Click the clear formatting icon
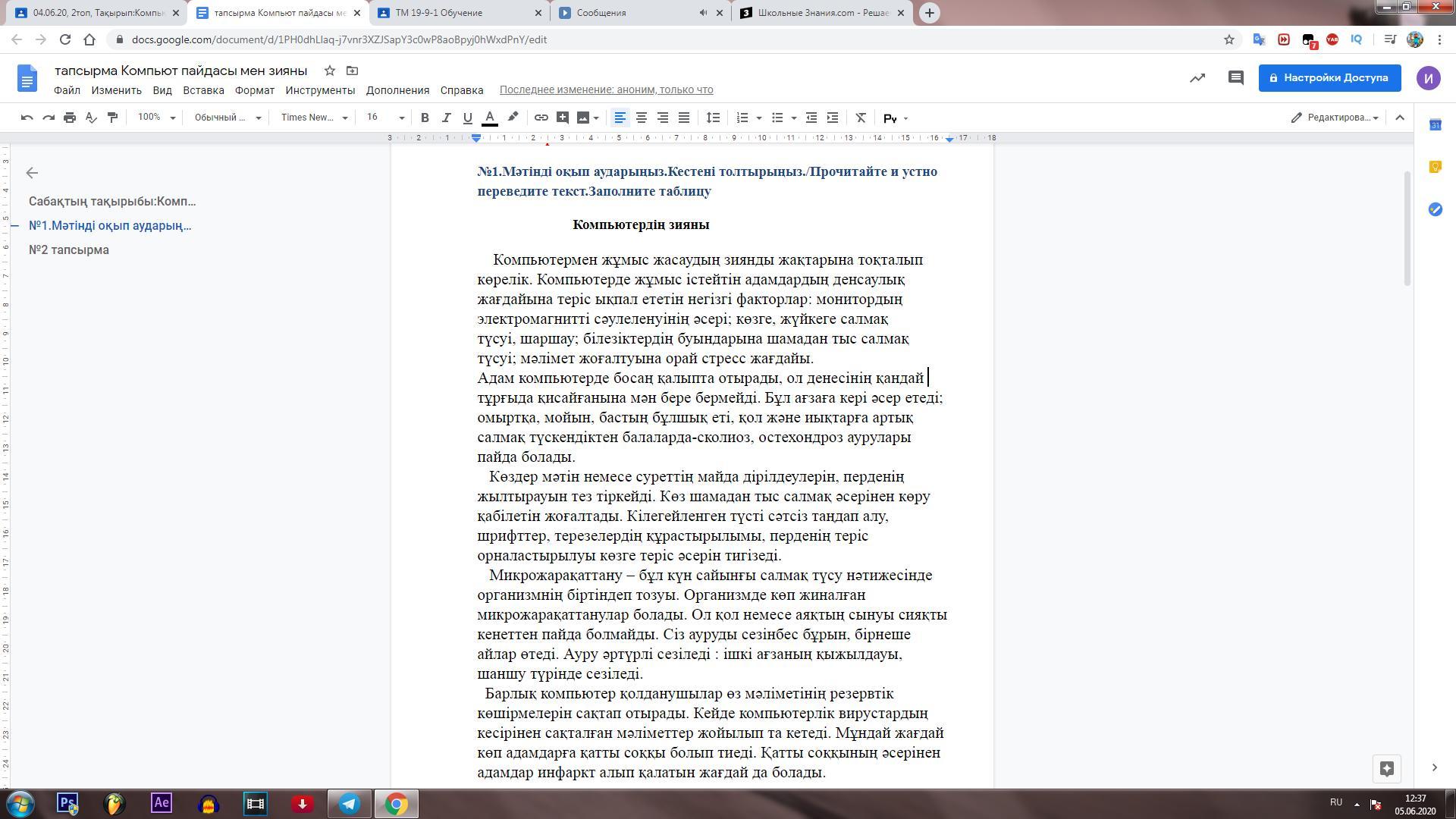This screenshot has height=819, width=1456. [860, 118]
